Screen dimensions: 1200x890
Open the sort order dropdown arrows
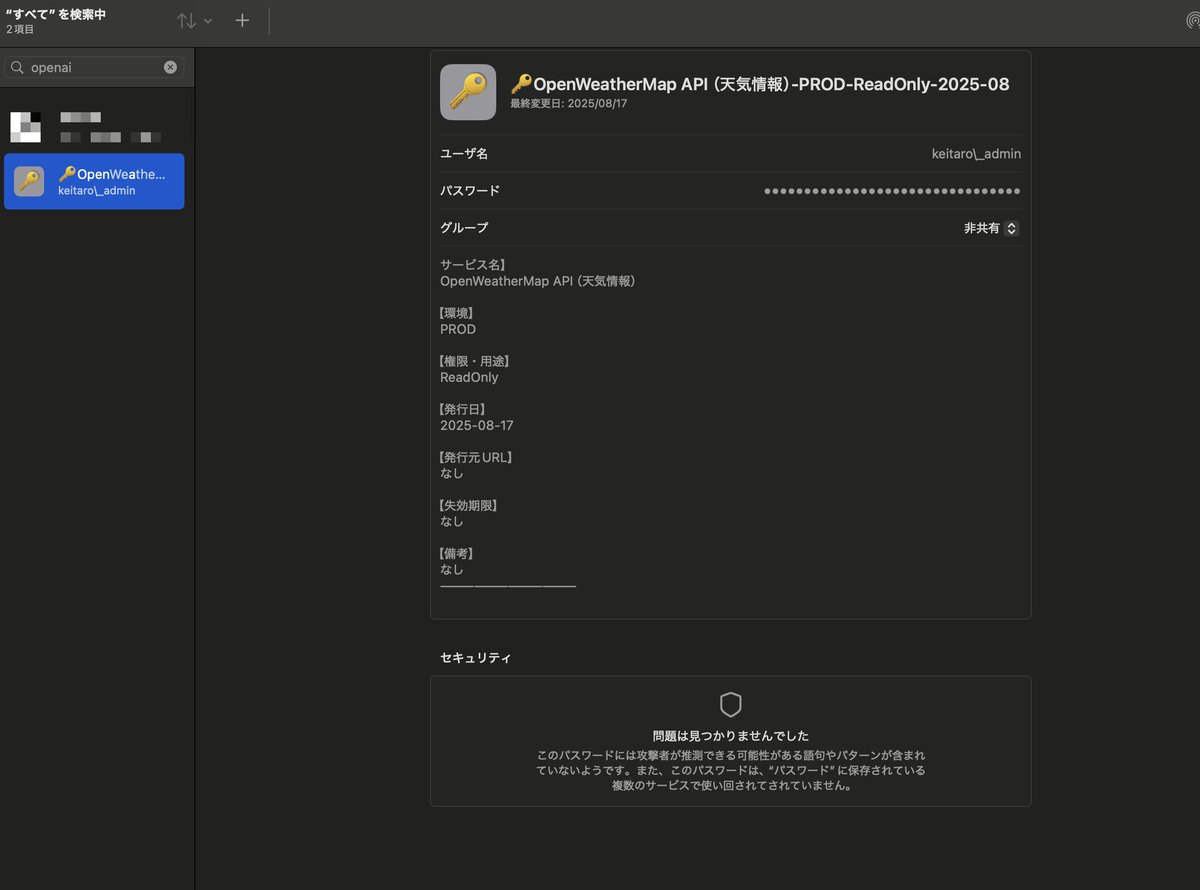tap(194, 20)
